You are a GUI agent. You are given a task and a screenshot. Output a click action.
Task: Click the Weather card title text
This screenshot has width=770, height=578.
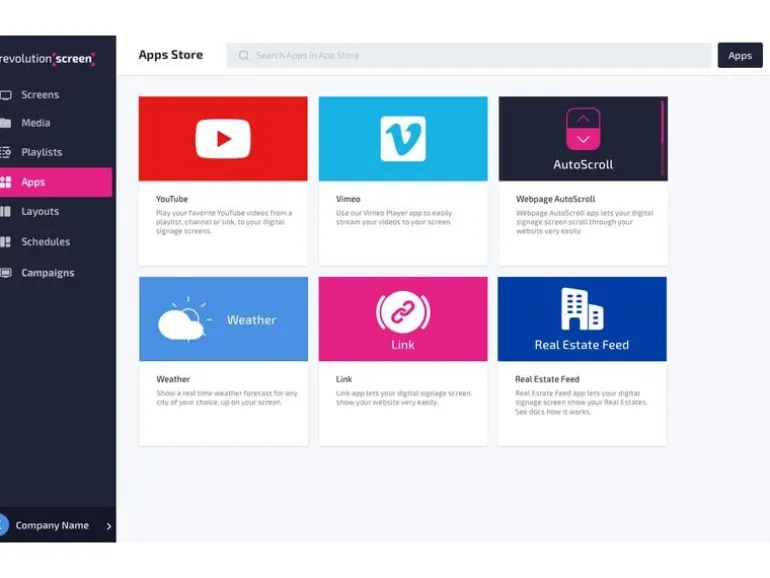pos(173,379)
